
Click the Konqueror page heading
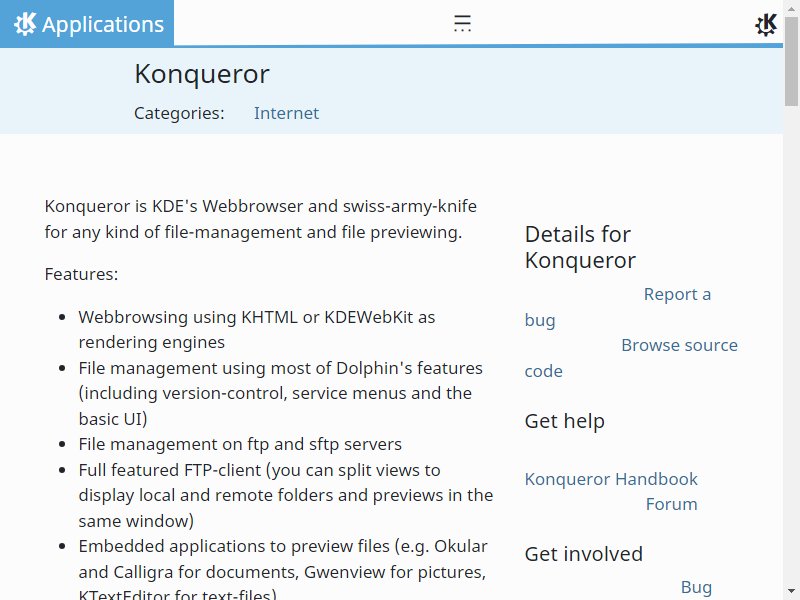(x=202, y=74)
